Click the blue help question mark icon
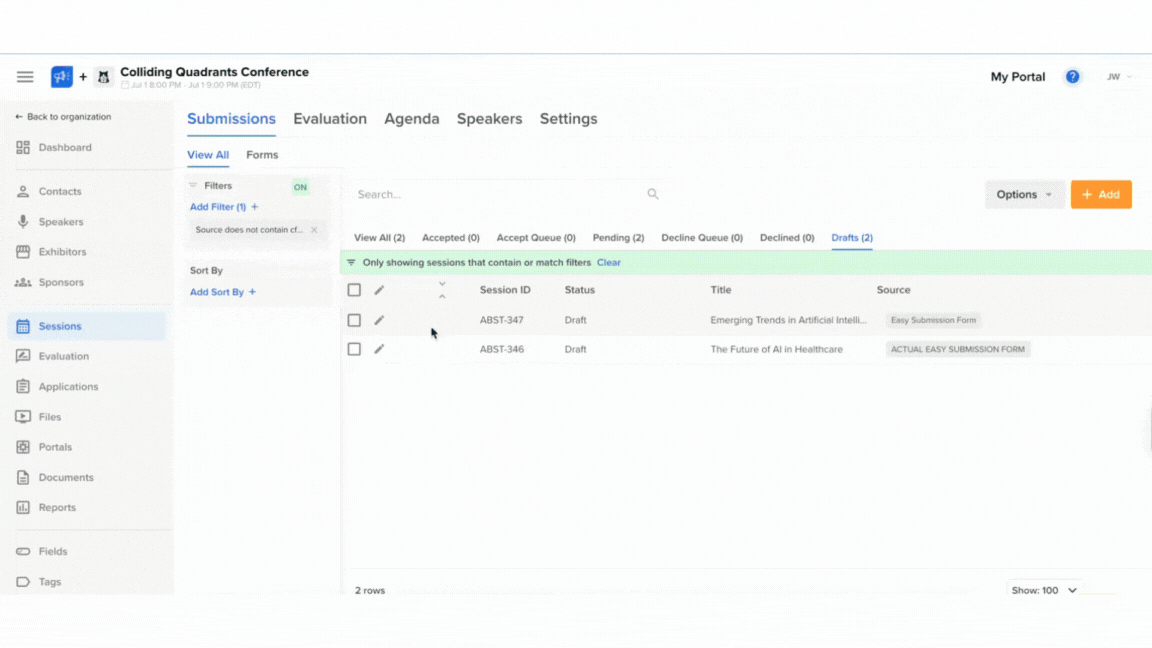 tap(1072, 77)
